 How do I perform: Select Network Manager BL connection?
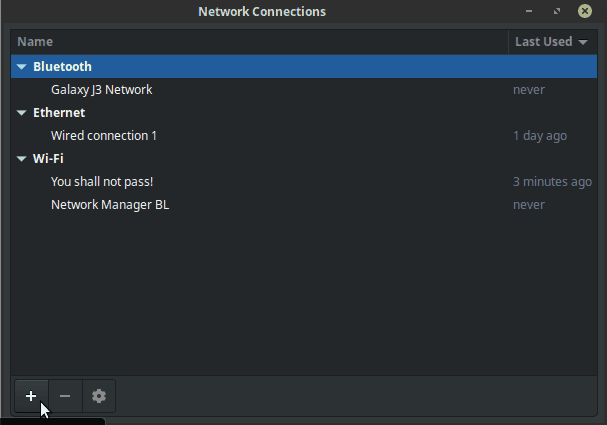pyautogui.click(x=110, y=205)
